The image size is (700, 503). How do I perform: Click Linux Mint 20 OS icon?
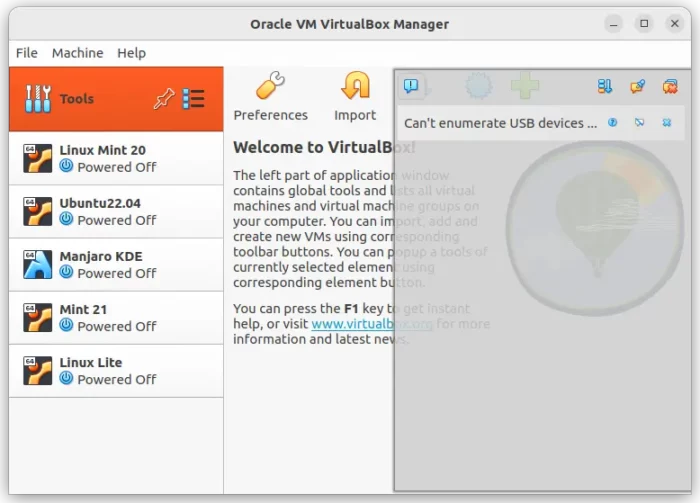tap(38, 158)
